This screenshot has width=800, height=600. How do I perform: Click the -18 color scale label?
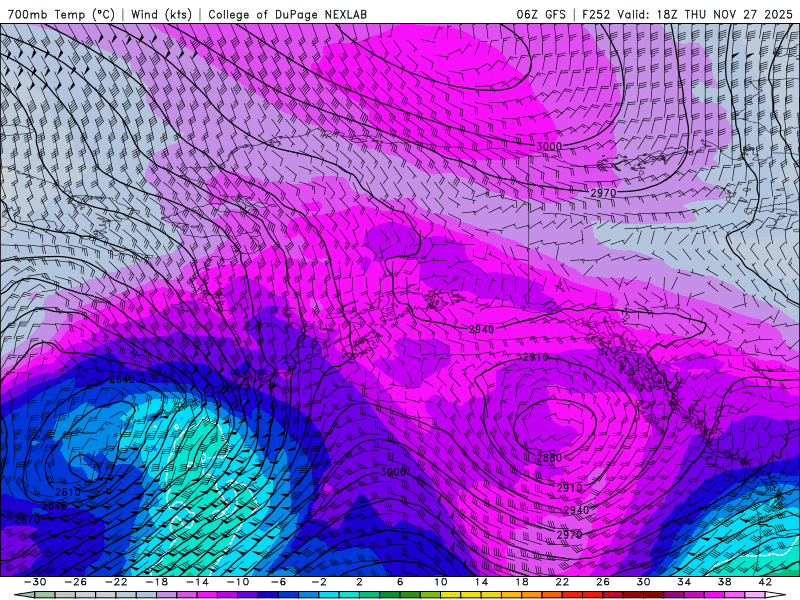click(x=157, y=582)
